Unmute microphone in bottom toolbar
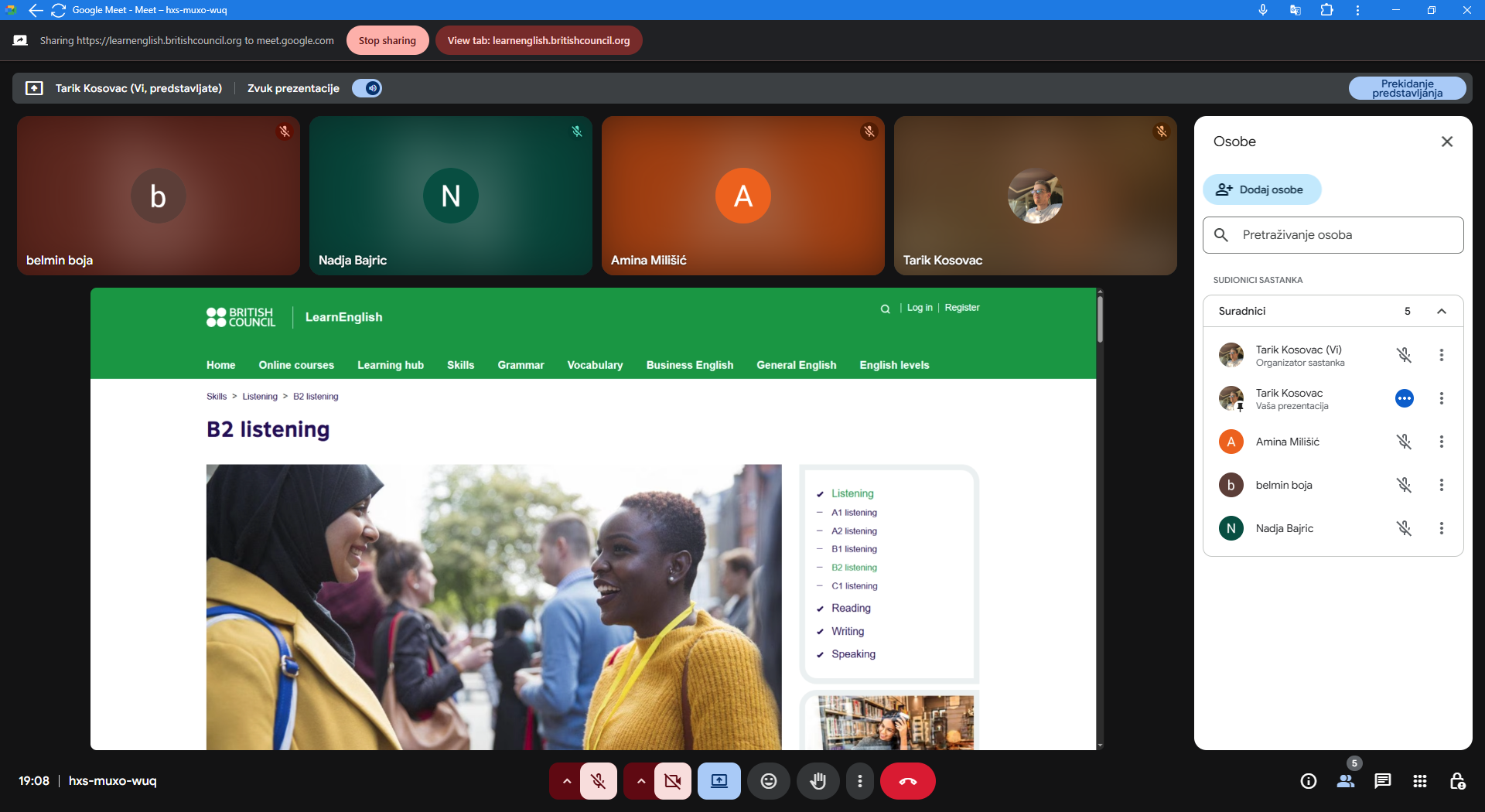The width and height of the screenshot is (1485, 812). coord(598,781)
